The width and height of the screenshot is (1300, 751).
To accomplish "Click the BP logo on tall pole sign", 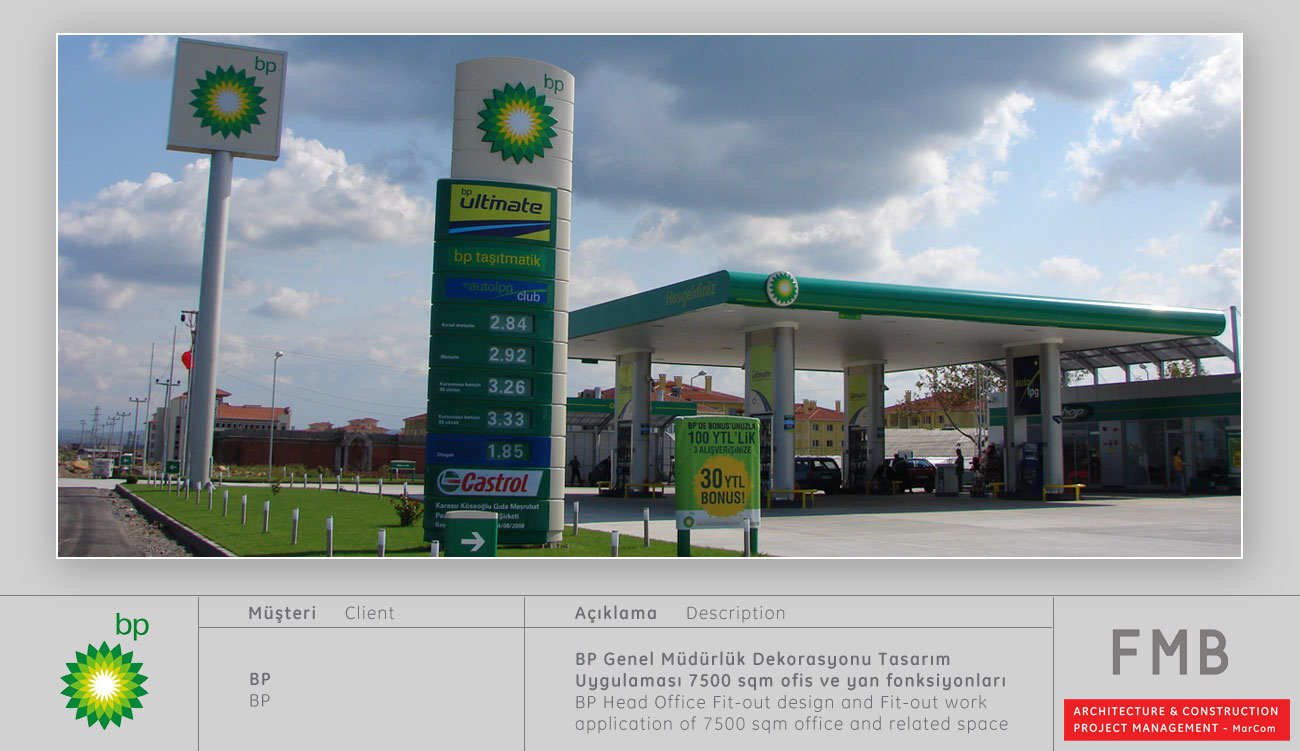I will (x=227, y=100).
